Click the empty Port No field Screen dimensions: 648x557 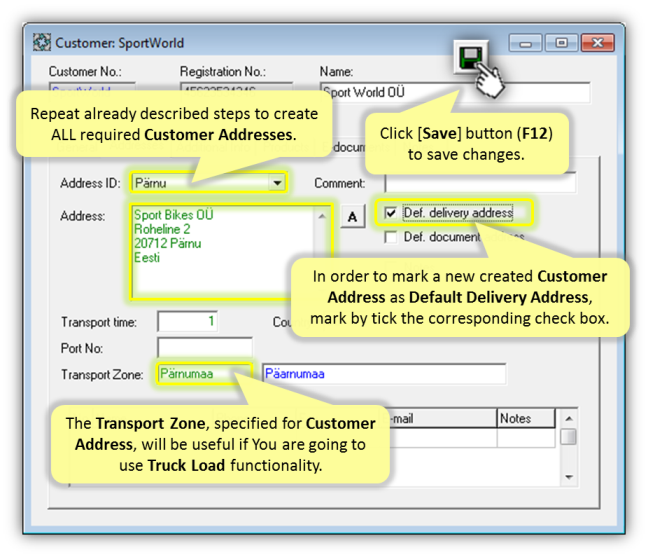pos(205,348)
